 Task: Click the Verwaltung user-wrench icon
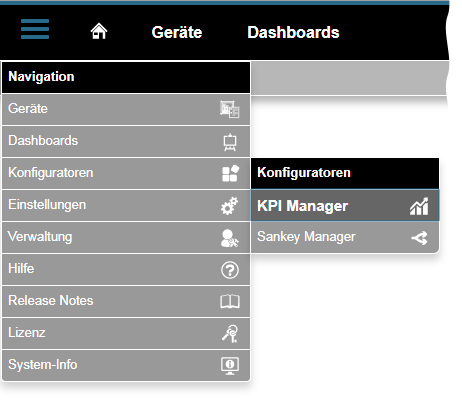[230, 238]
